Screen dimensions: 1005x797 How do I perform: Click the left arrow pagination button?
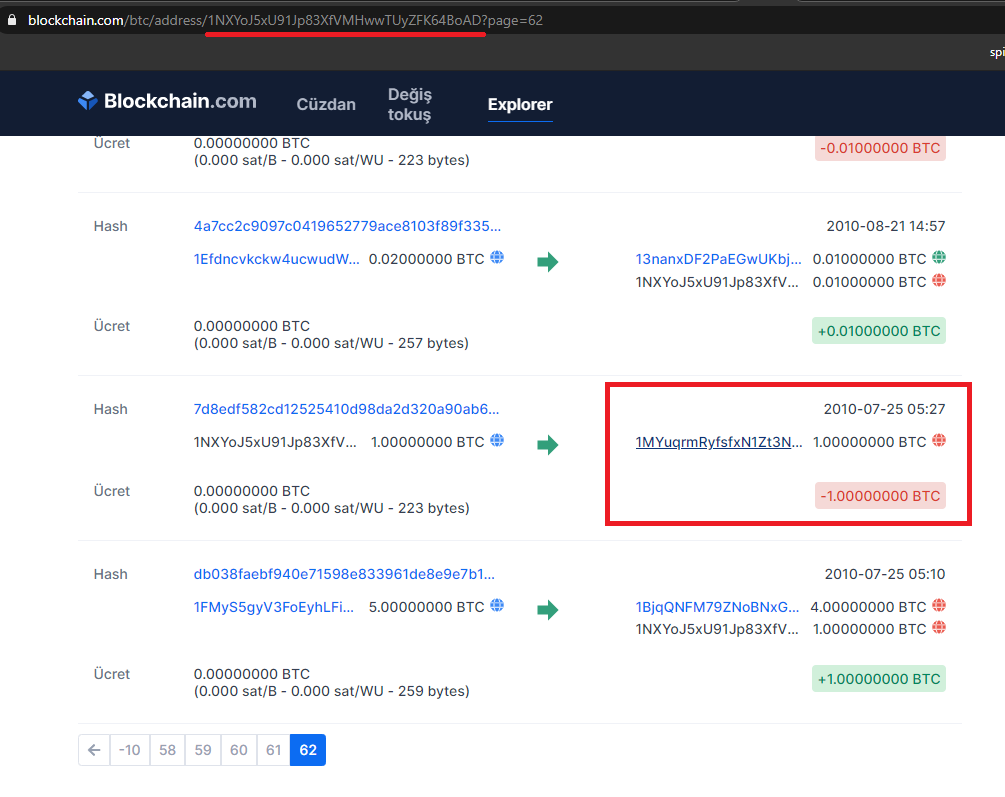coord(94,750)
